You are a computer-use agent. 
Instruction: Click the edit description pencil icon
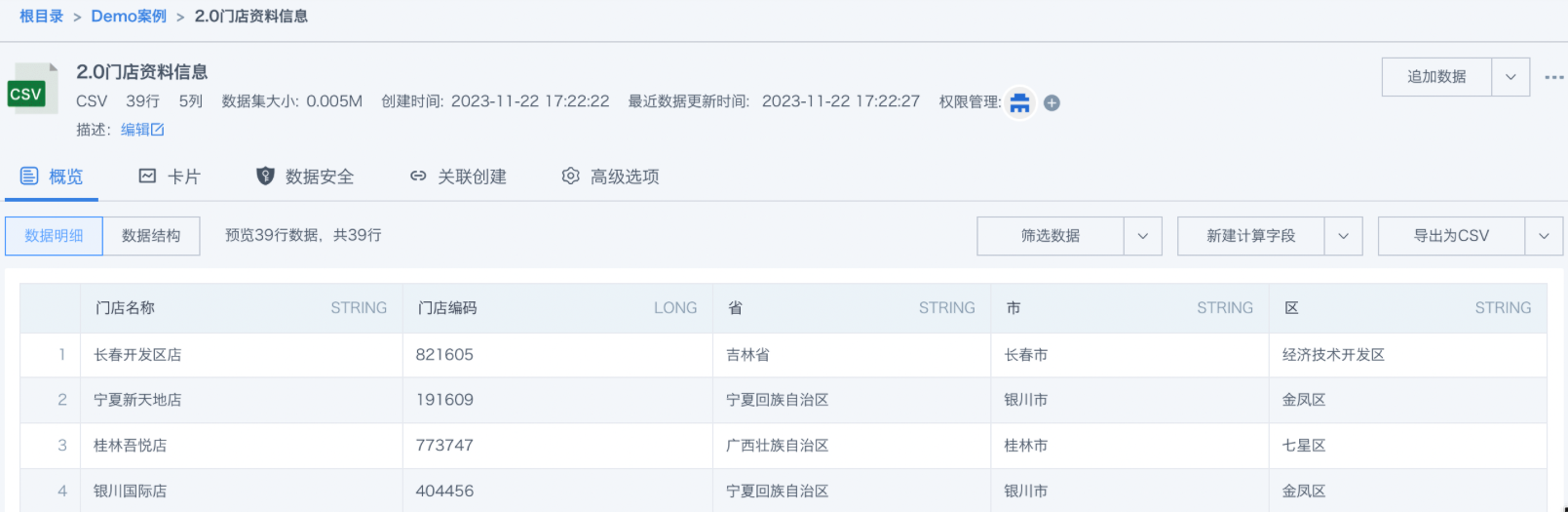click(158, 130)
